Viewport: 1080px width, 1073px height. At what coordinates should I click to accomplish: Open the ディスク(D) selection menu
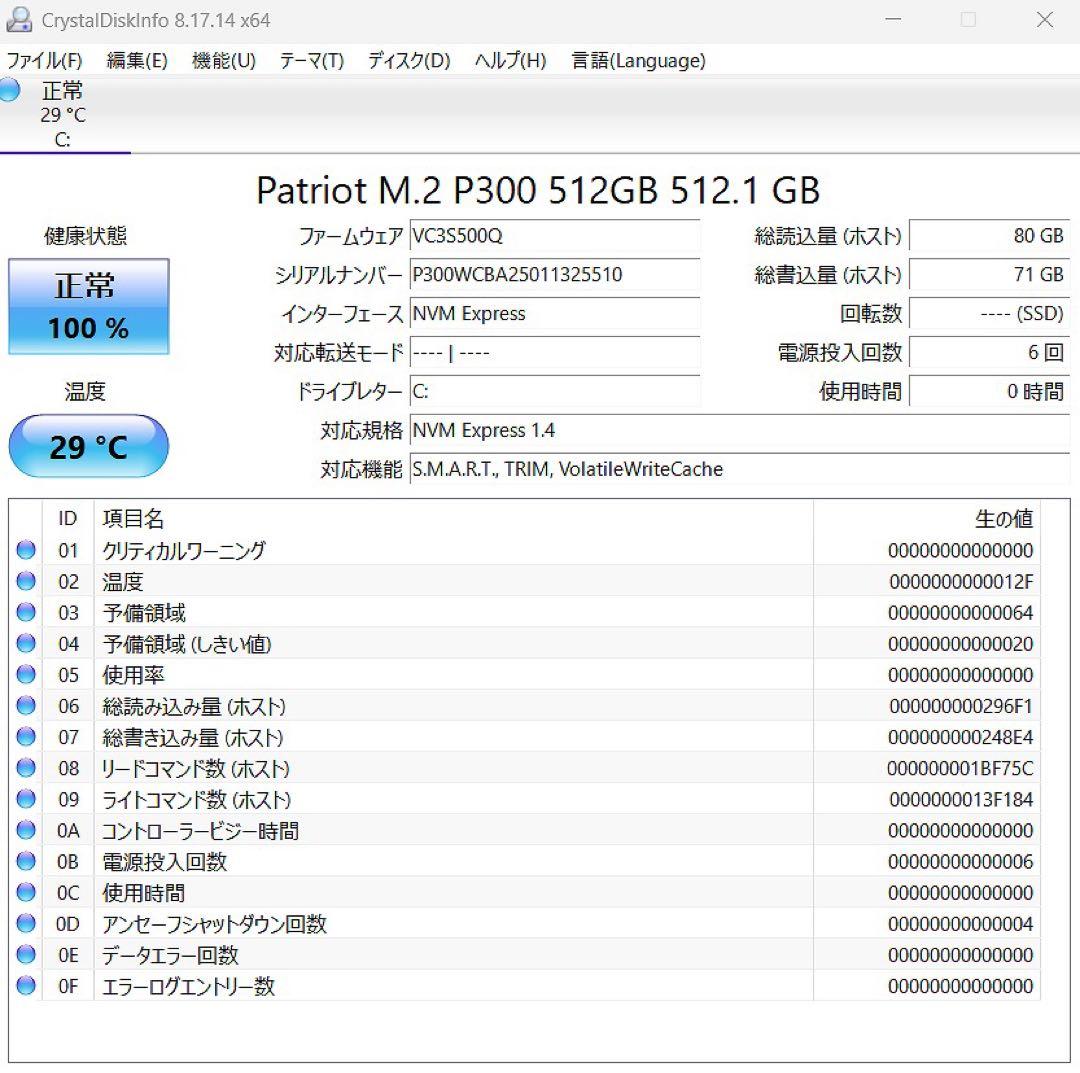[x=407, y=61]
